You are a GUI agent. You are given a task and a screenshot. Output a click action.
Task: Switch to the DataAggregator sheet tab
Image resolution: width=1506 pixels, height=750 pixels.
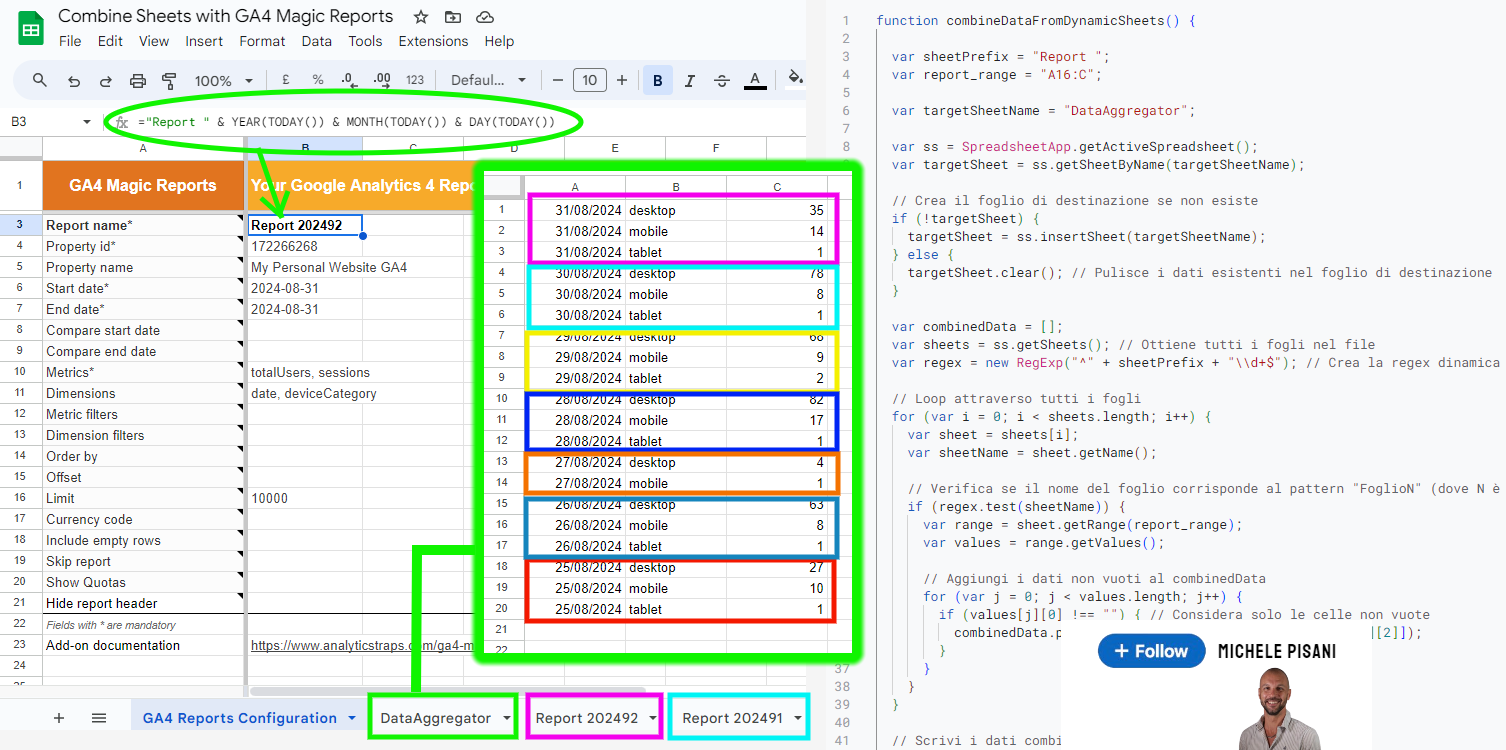pos(434,716)
